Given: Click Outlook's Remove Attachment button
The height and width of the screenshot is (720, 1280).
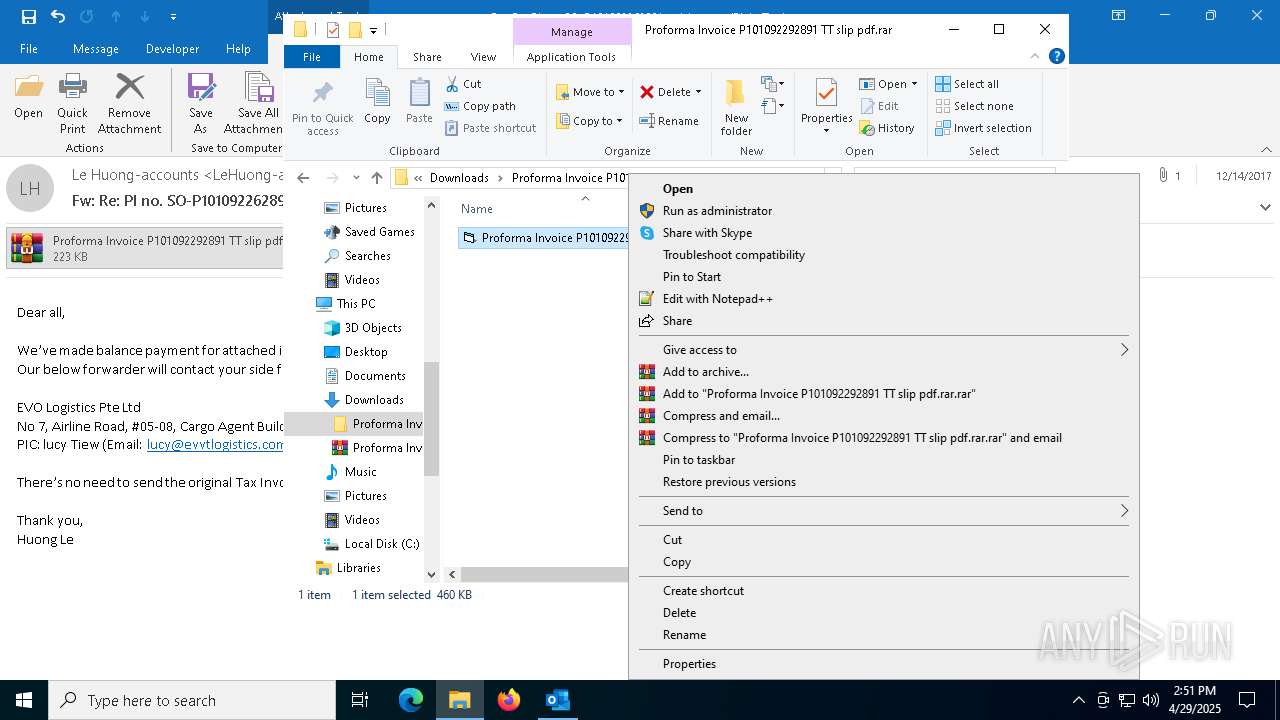Looking at the screenshot, I should pyautogui.click(x=129, y=103).
